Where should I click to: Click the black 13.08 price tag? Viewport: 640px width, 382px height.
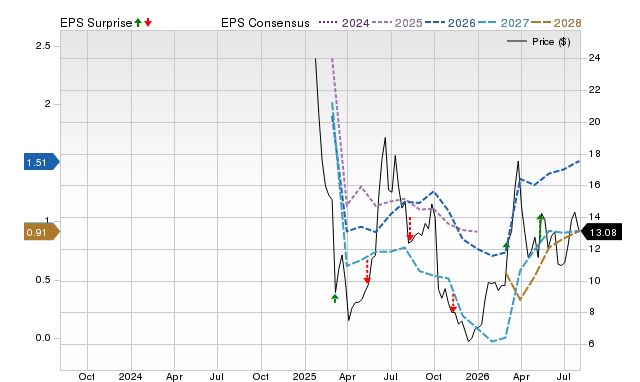tap(601, 232)
